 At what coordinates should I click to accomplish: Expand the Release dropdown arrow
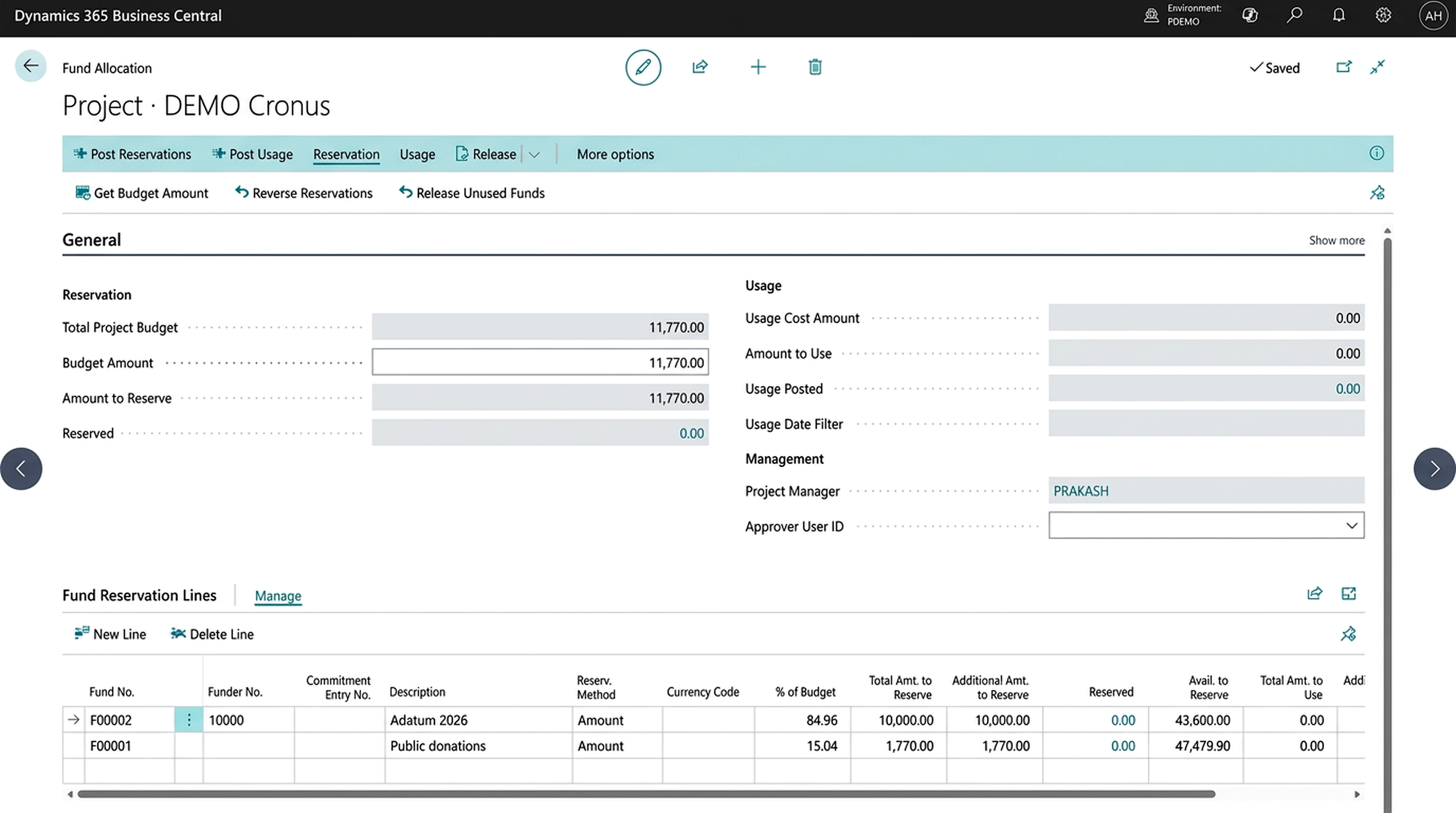point(534,155)
